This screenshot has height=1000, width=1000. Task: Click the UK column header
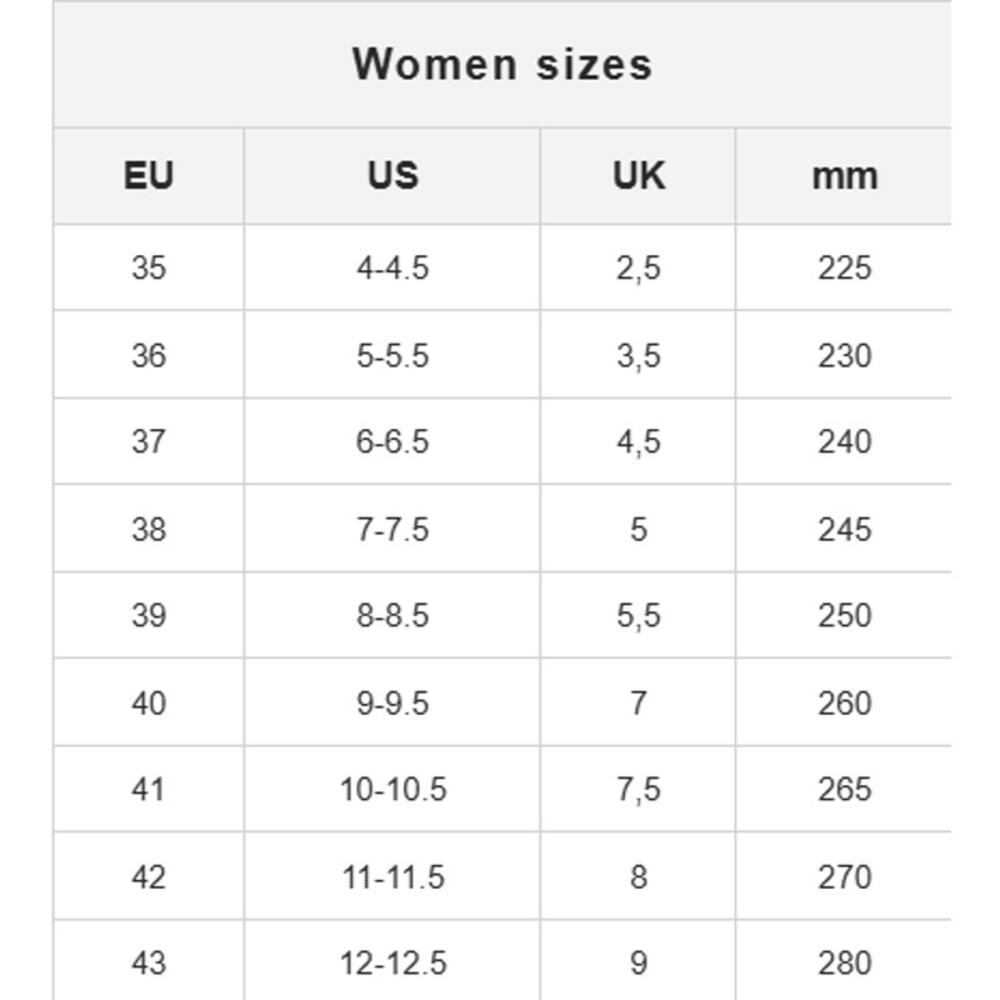tap(638, 176)
